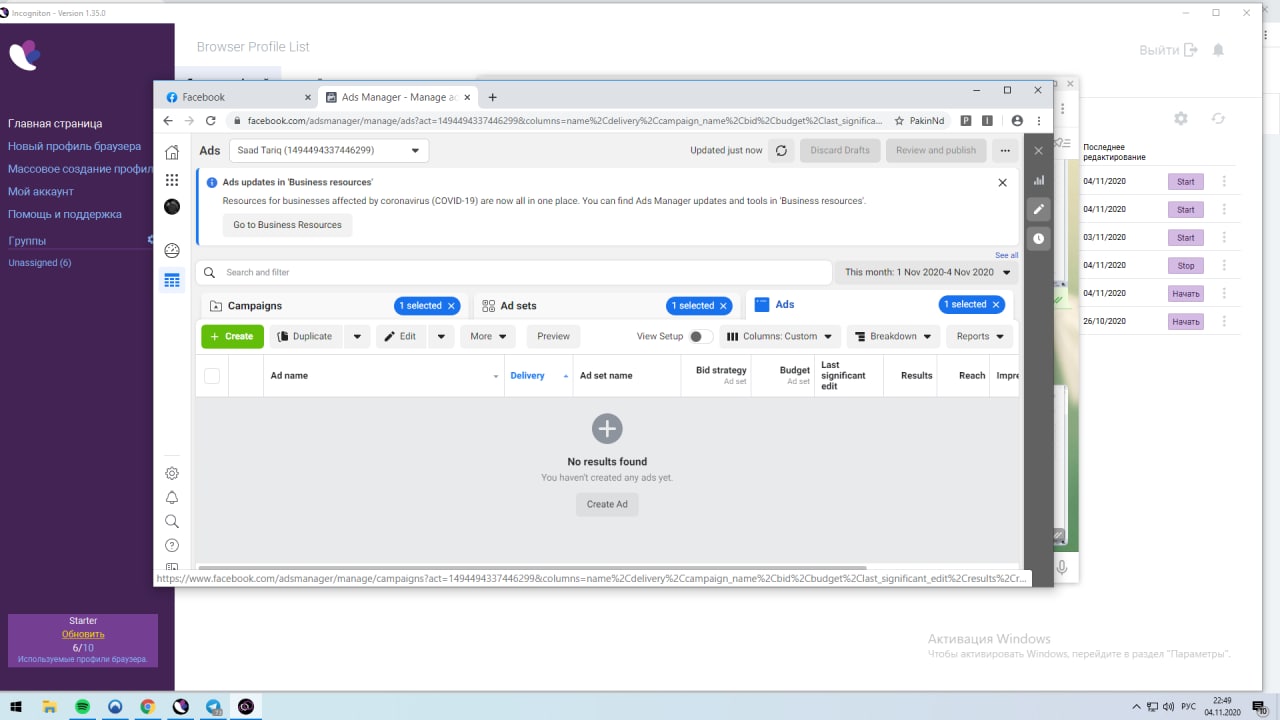Open the Breakdown dropdown
Viewport: 1280px width, 720px height.
point(893,336)
